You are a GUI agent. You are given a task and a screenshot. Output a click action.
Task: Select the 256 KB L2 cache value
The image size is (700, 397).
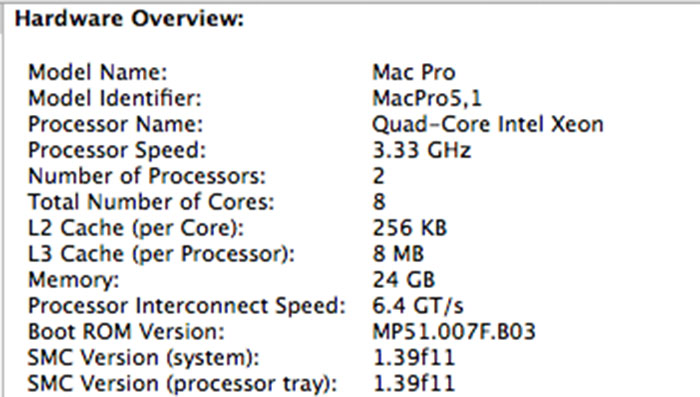click(409, 228)
